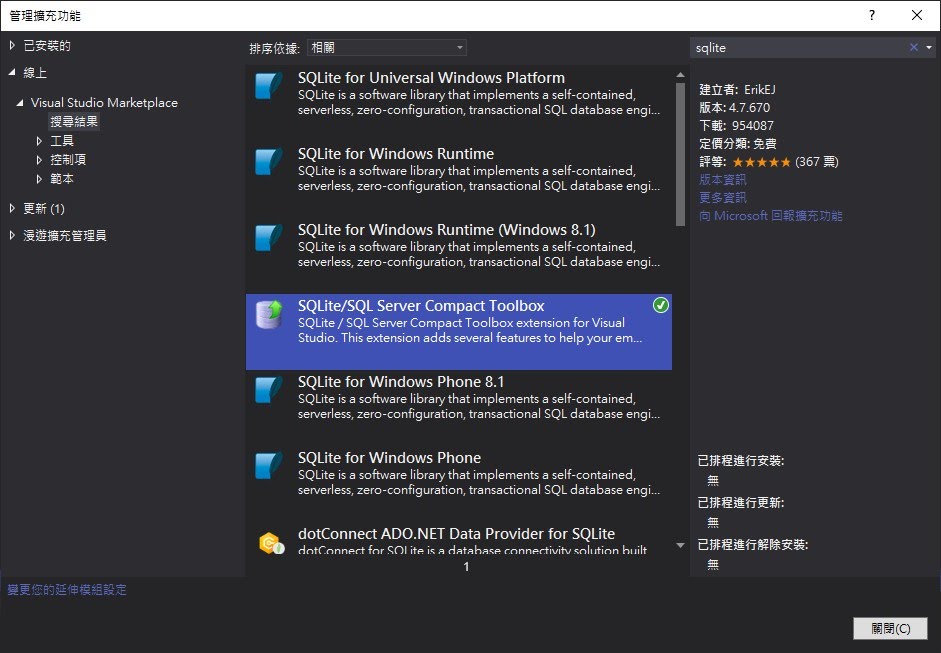Select 漫遊擴充管理員 in the sidebar
The height and width of the screenshot is (653, 941).
(64, 235)
